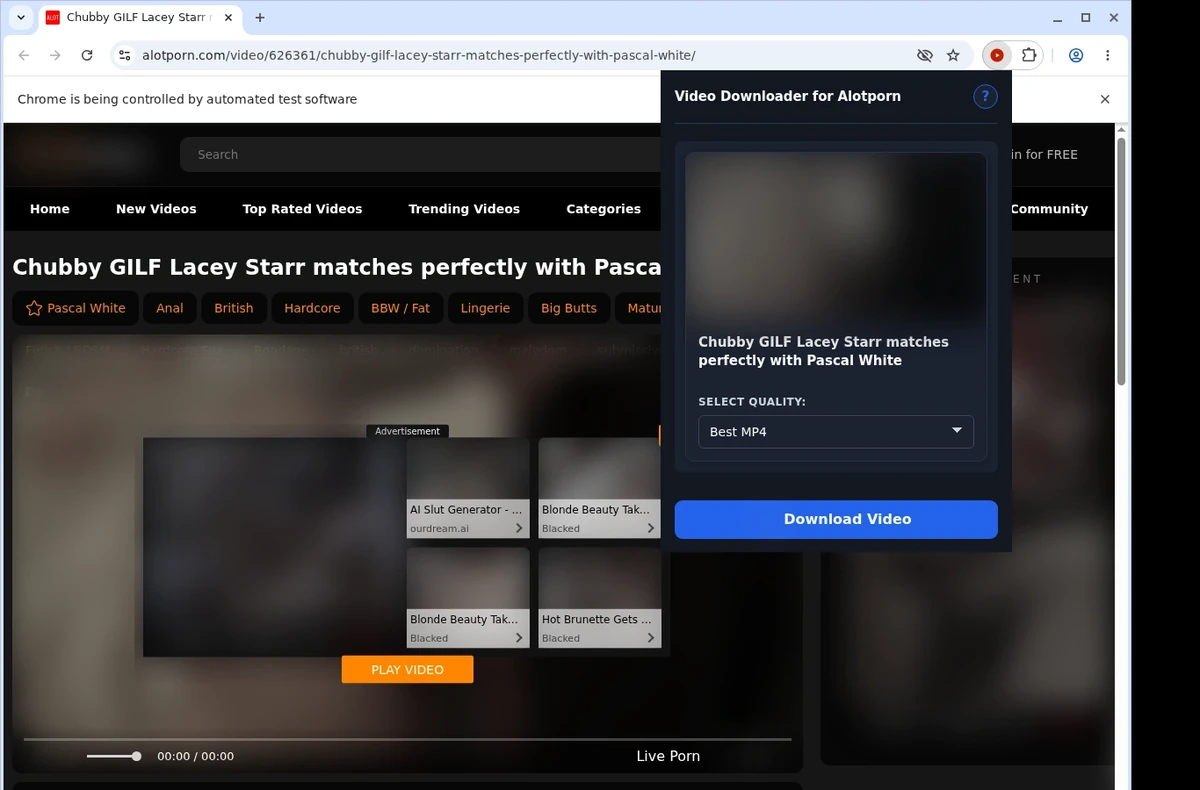Screen dimensions: 1200x790
Task: Open the Chrome three-dot menu
Action: (1108, 56)
